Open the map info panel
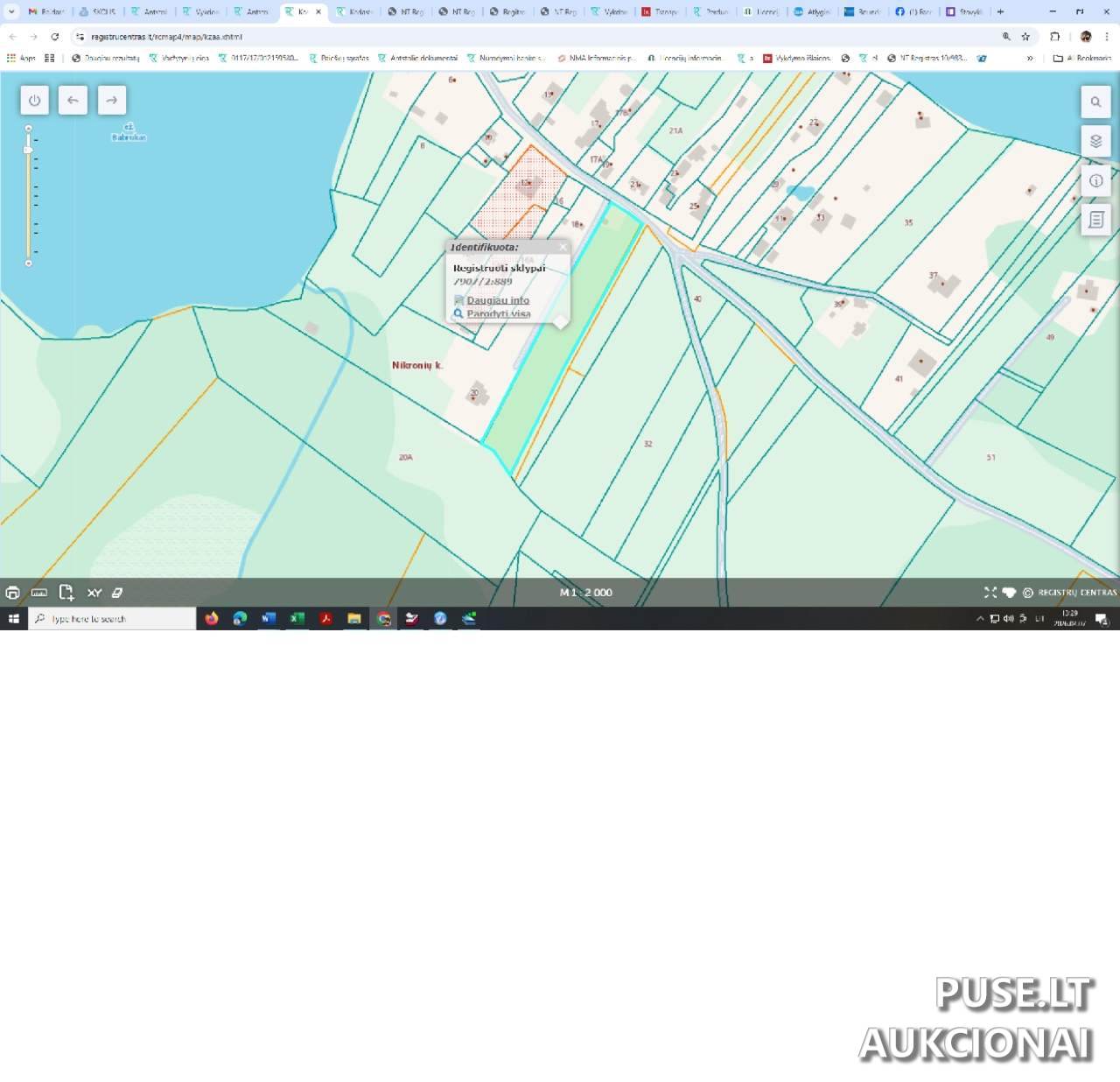This screenshot has height=1082, width=1120. click(1095, 181)
